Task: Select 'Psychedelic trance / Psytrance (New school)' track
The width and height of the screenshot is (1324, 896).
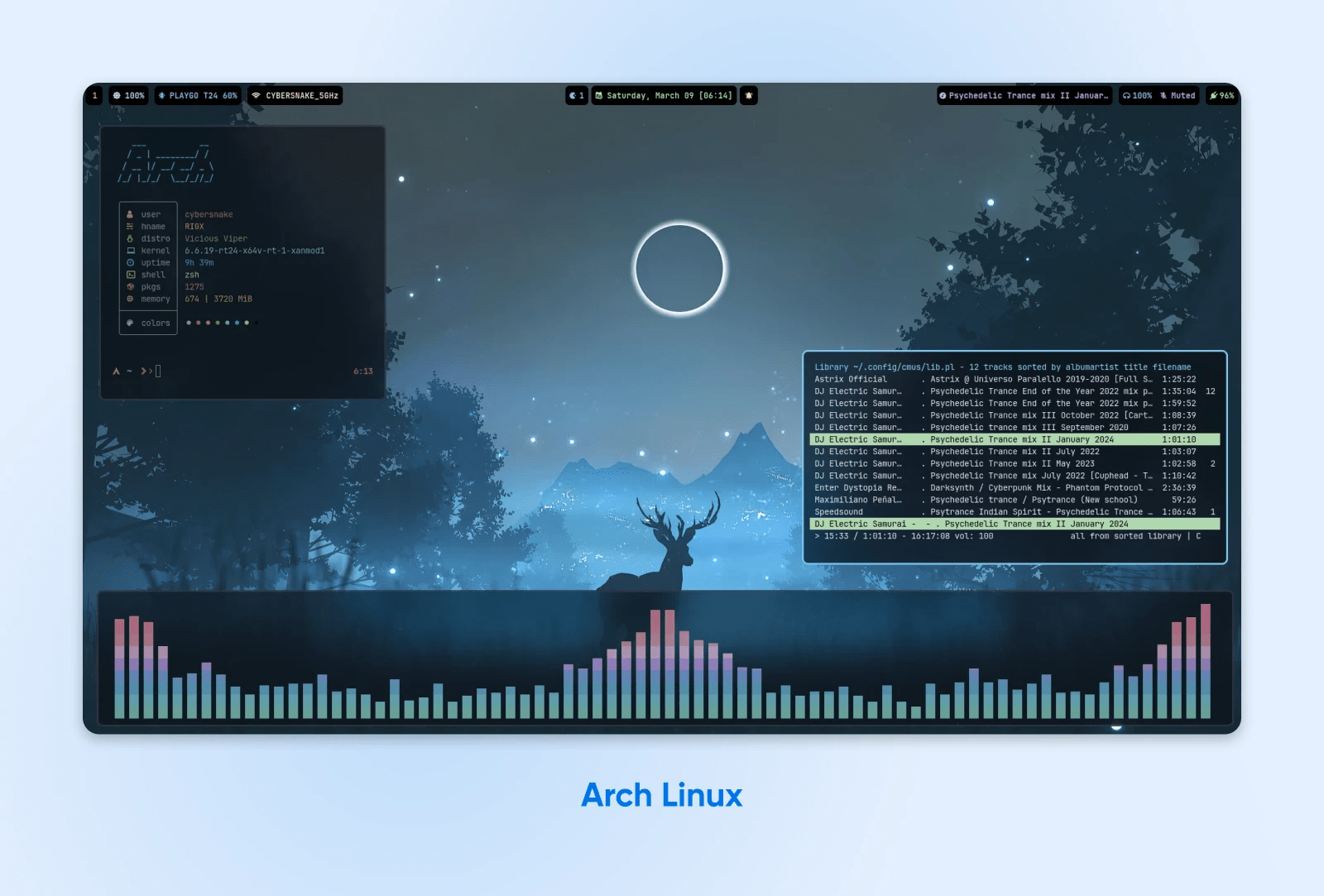Action: click(x=1015, y=500)
